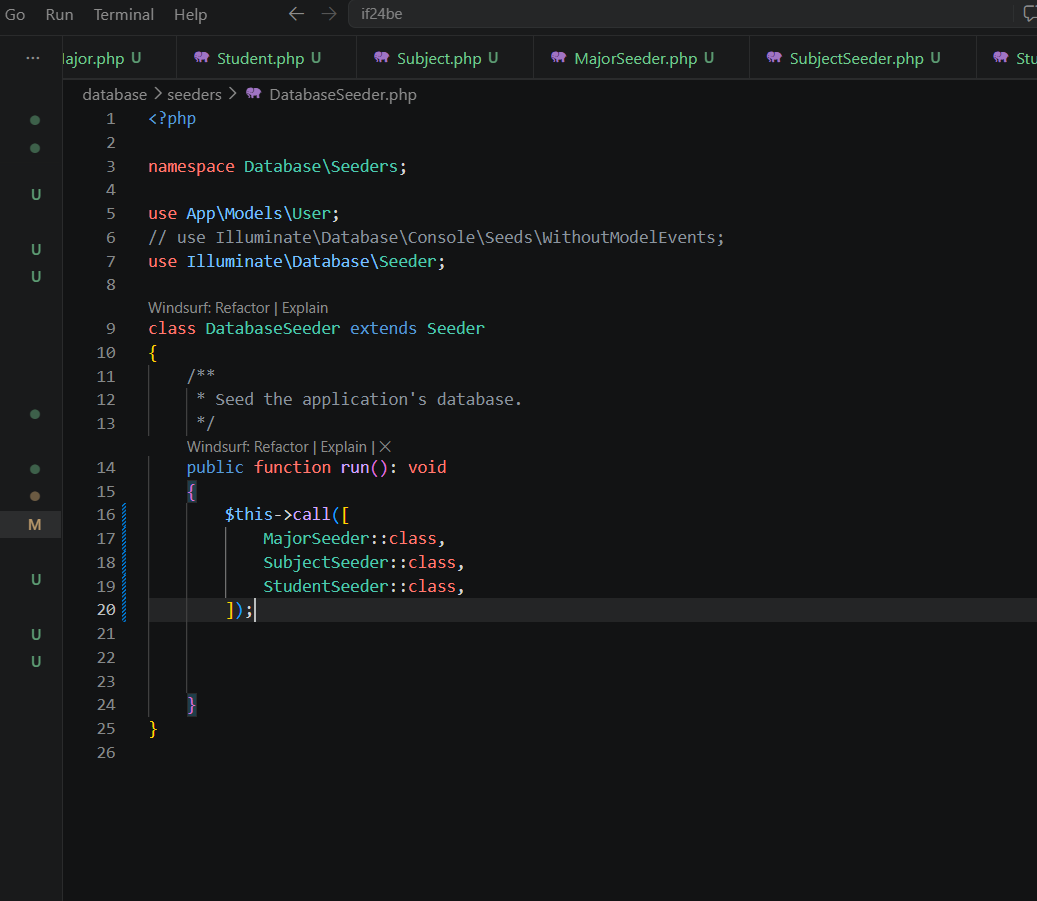Viewport: 1037px width, 901px height.
Task: Go back with the left arrow
Action: tap(296, 13)
